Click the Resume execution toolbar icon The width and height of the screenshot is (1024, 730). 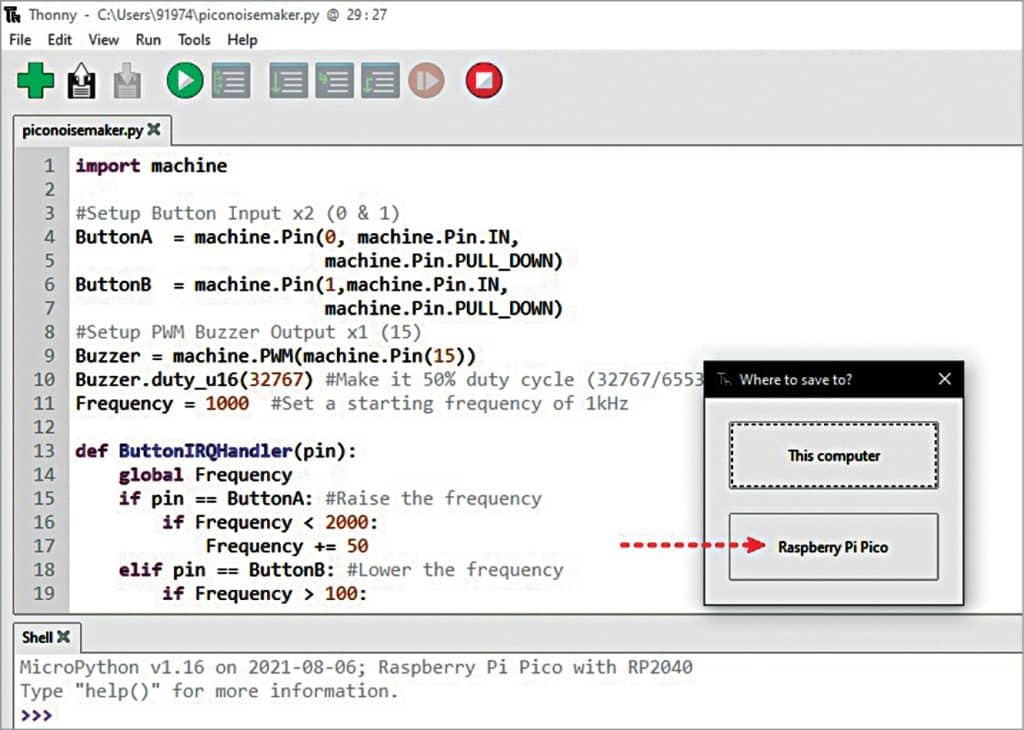(x=426, y=80)
